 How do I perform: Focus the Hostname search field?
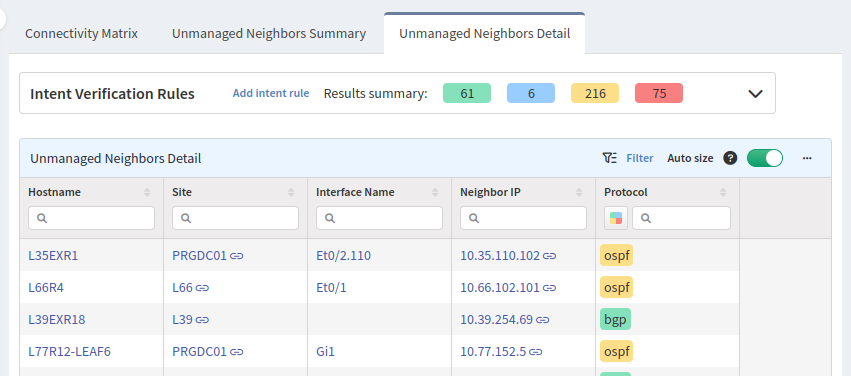click(91, 218)
